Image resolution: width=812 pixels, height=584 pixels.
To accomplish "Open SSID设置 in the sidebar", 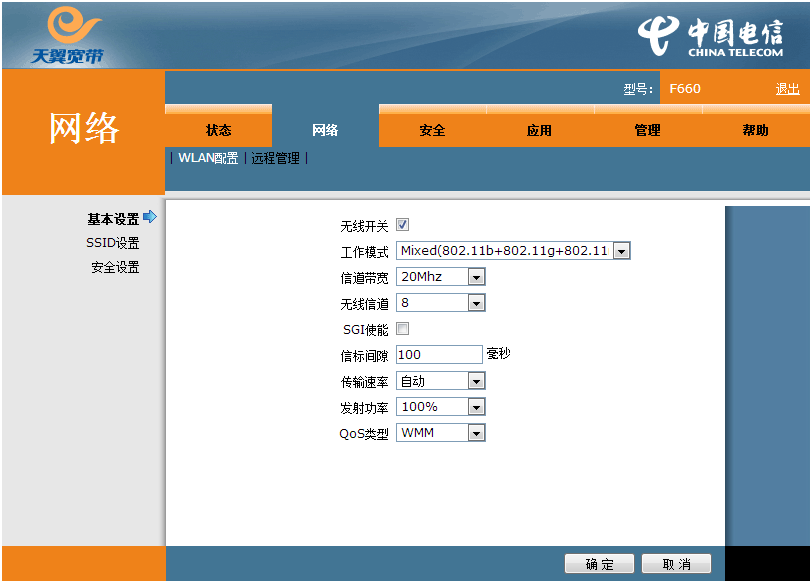I will pos(112,243).
